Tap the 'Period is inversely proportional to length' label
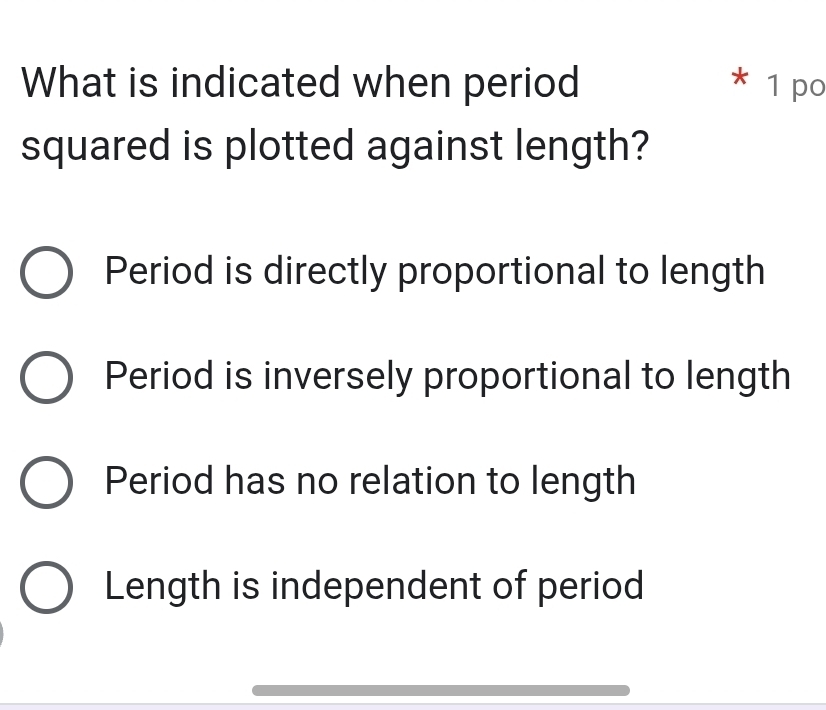This screenshot has width=826, height=710. (x=447, y=376)
